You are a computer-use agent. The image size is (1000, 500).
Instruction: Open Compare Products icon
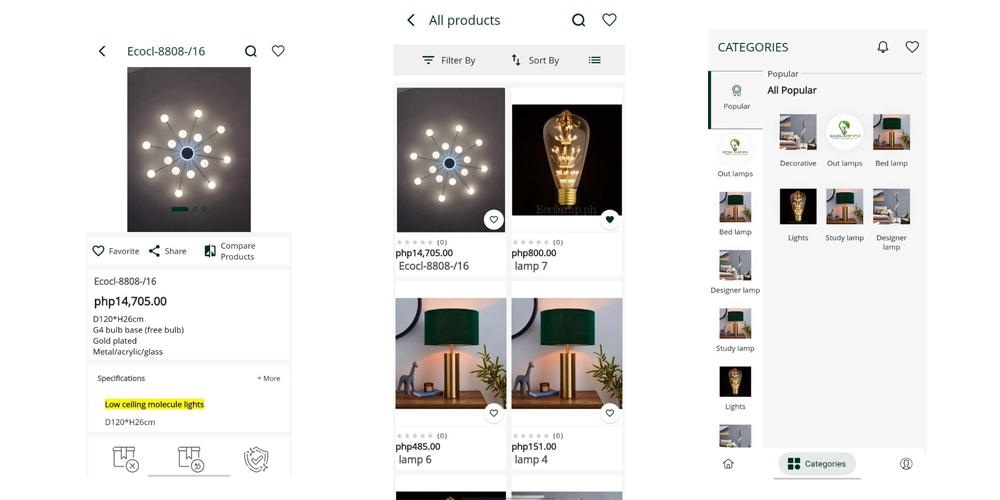point(210,251)
